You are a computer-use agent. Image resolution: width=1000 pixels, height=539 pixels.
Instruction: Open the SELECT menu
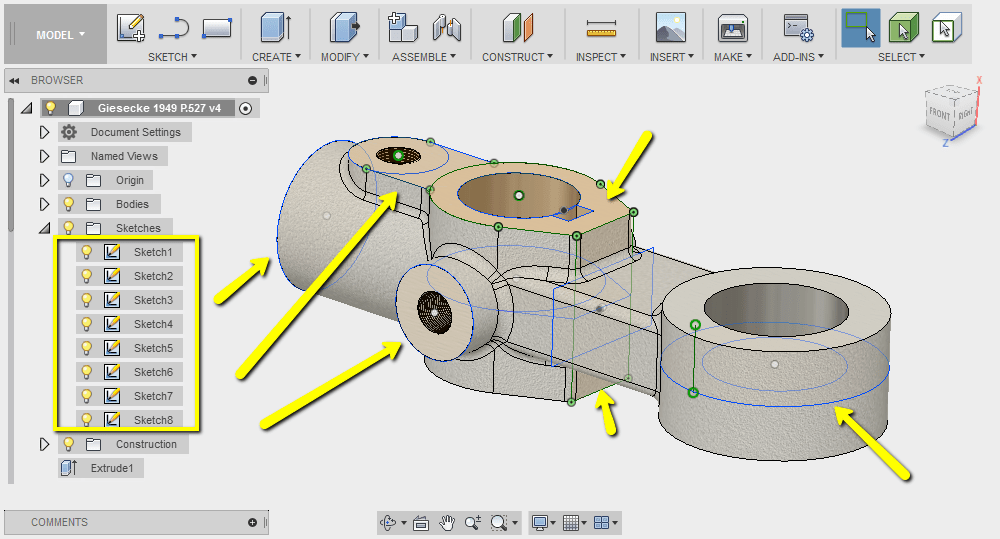(x=901, y=57)
